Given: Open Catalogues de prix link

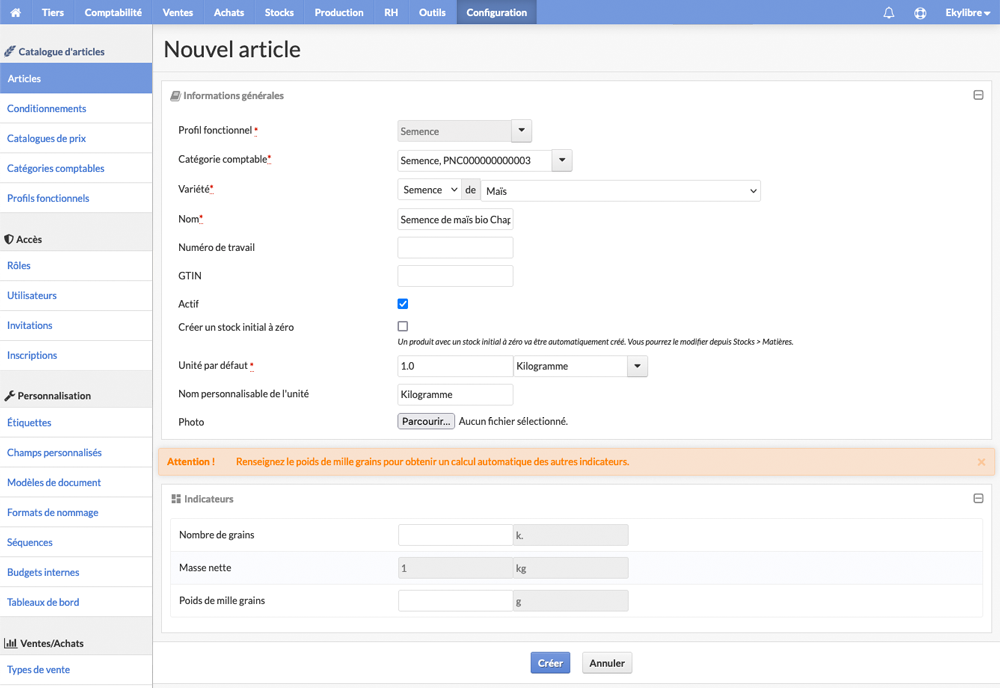Looking at the screenshot, I should [76, 138].
